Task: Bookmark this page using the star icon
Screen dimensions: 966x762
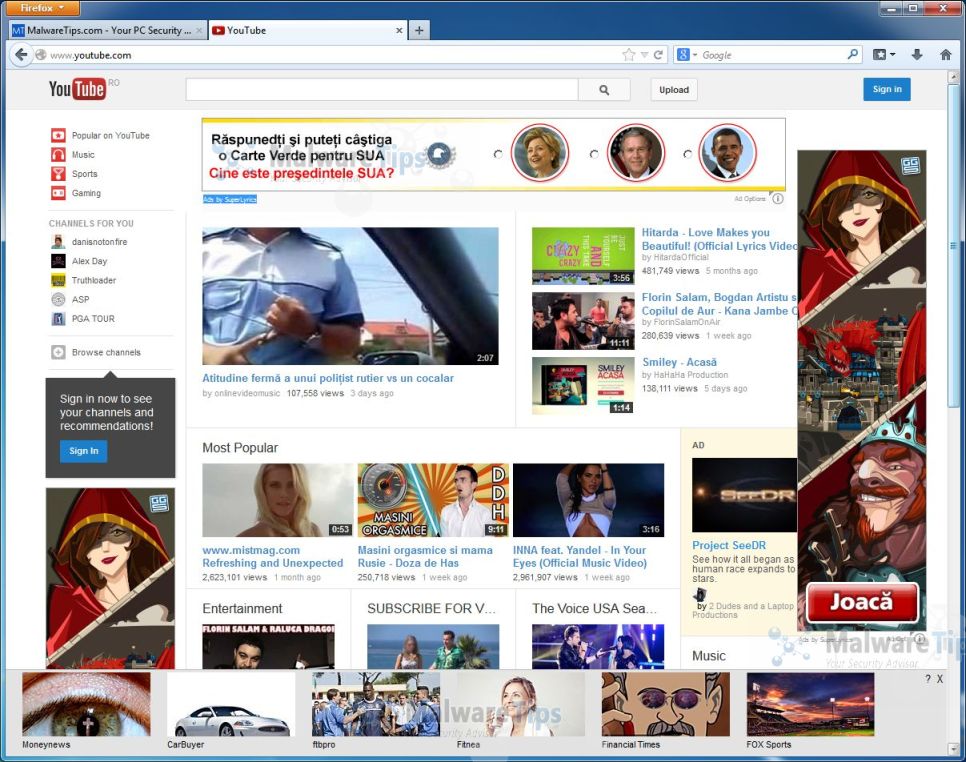Action: click(628, 55)
